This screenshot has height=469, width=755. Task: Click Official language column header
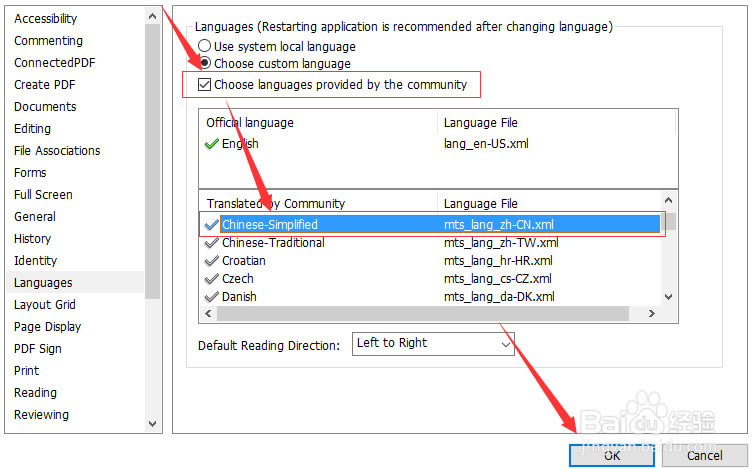tap(250, 123)
